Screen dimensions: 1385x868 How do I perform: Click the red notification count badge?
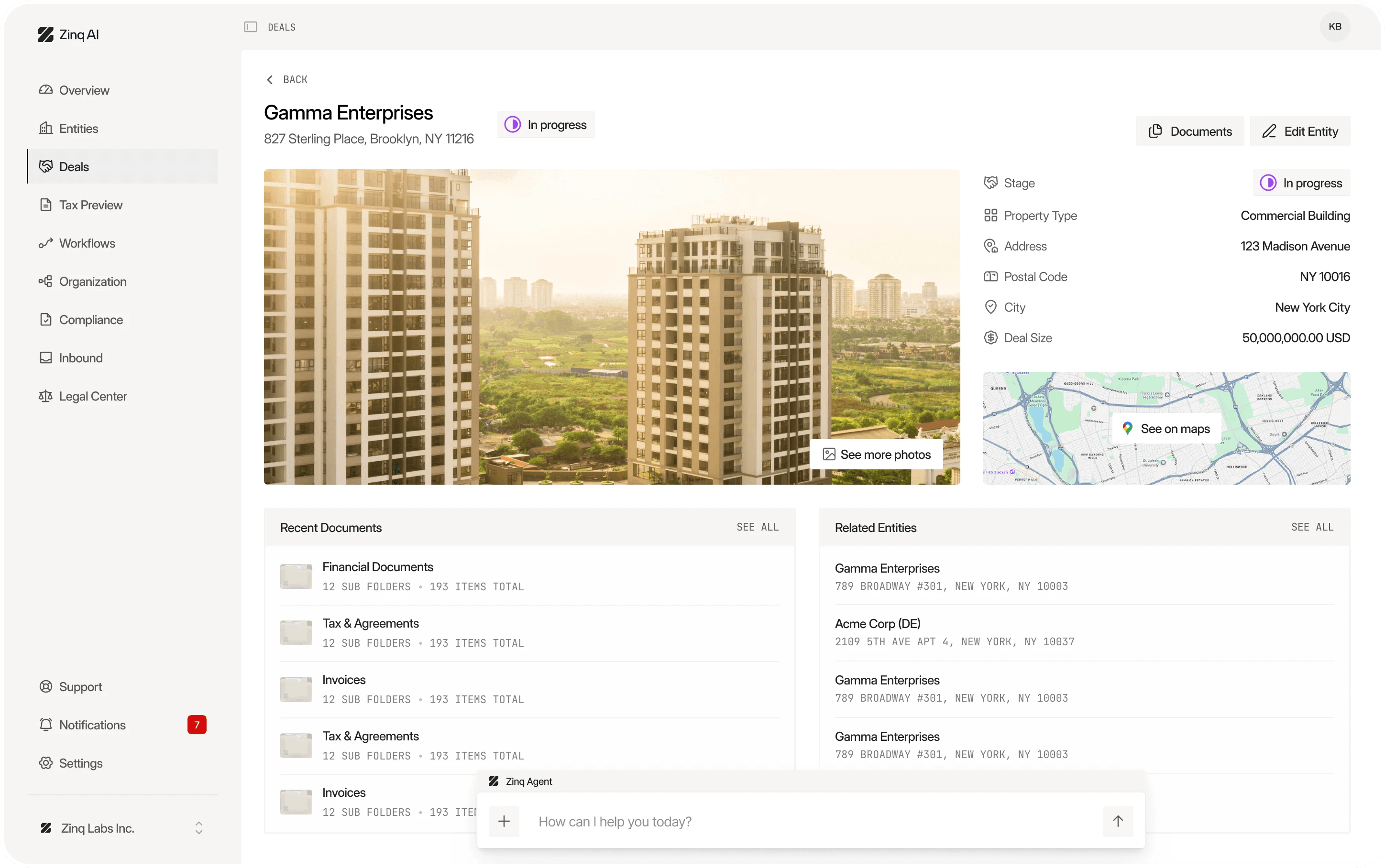197,725
